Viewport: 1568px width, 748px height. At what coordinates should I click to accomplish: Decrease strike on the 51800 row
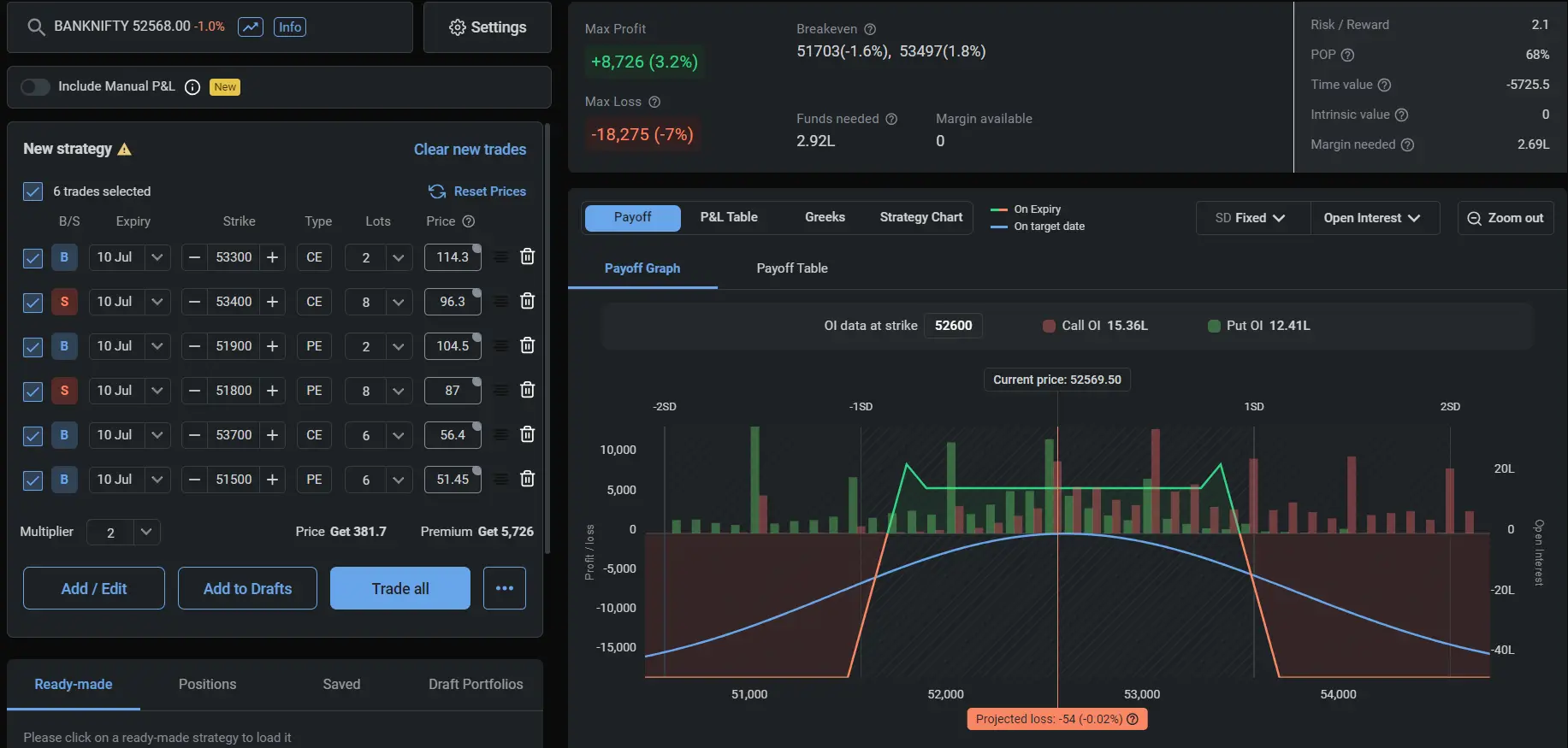(x=194, y=391)
